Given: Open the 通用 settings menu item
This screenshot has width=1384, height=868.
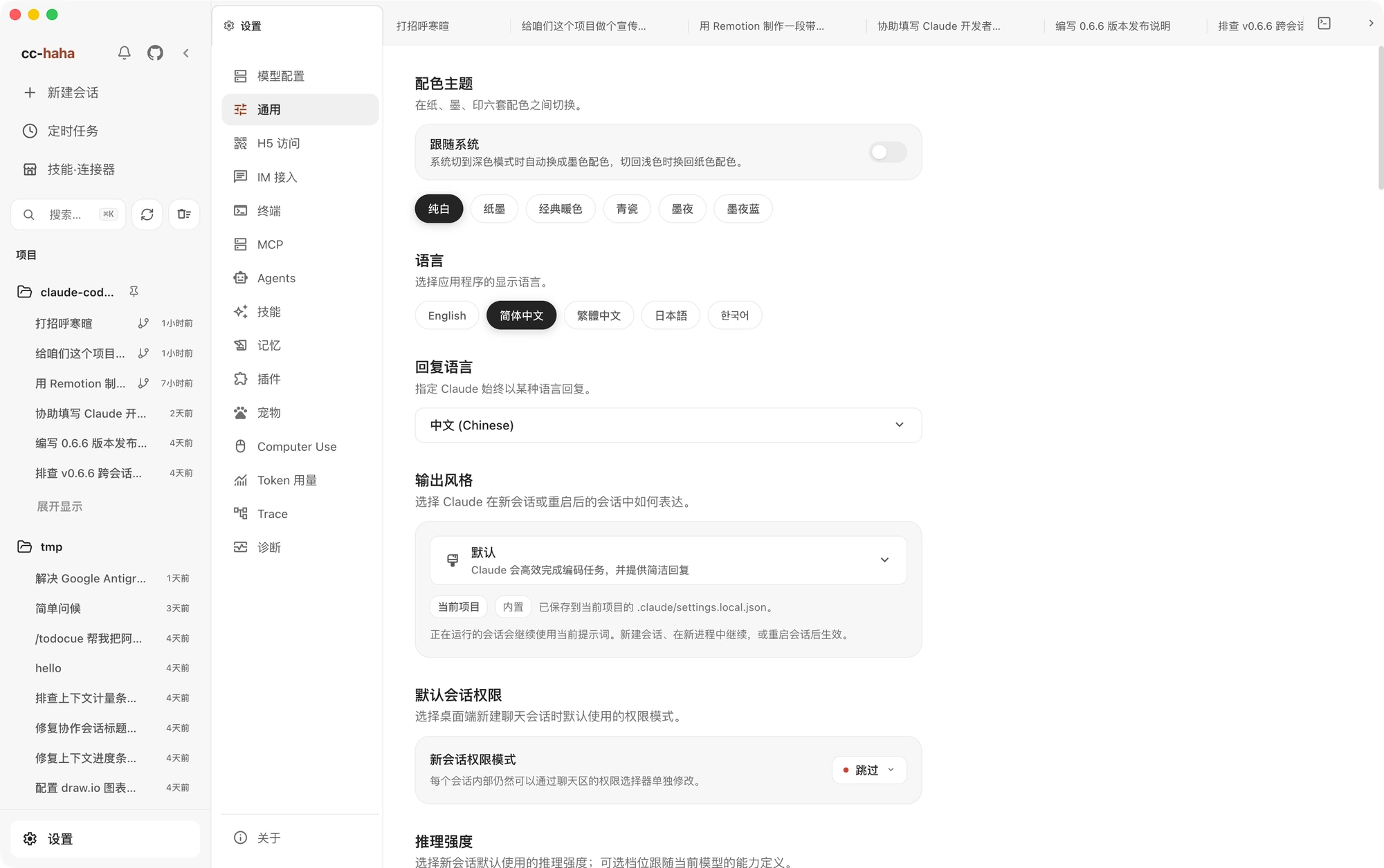Looking at the screenshot, I should pyautogui.click(x=300, y=109).
